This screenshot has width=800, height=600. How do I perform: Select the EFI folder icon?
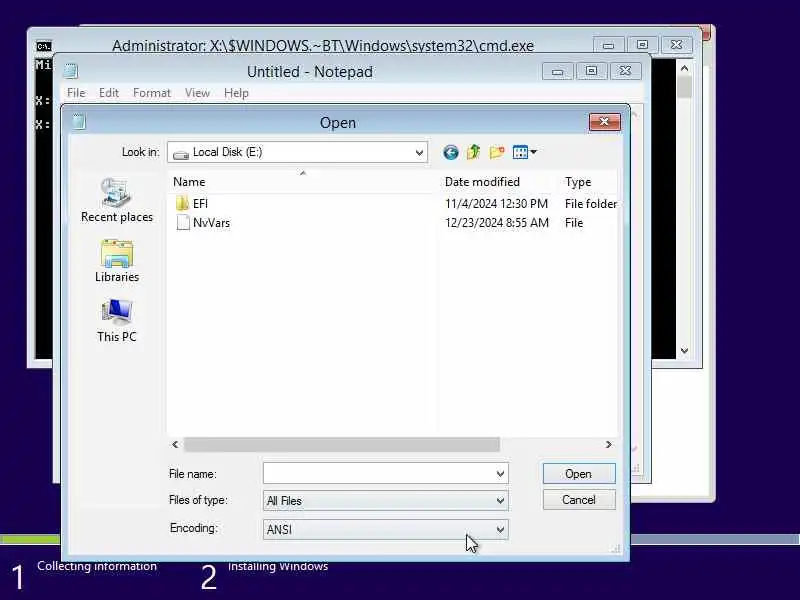[182, 204]
